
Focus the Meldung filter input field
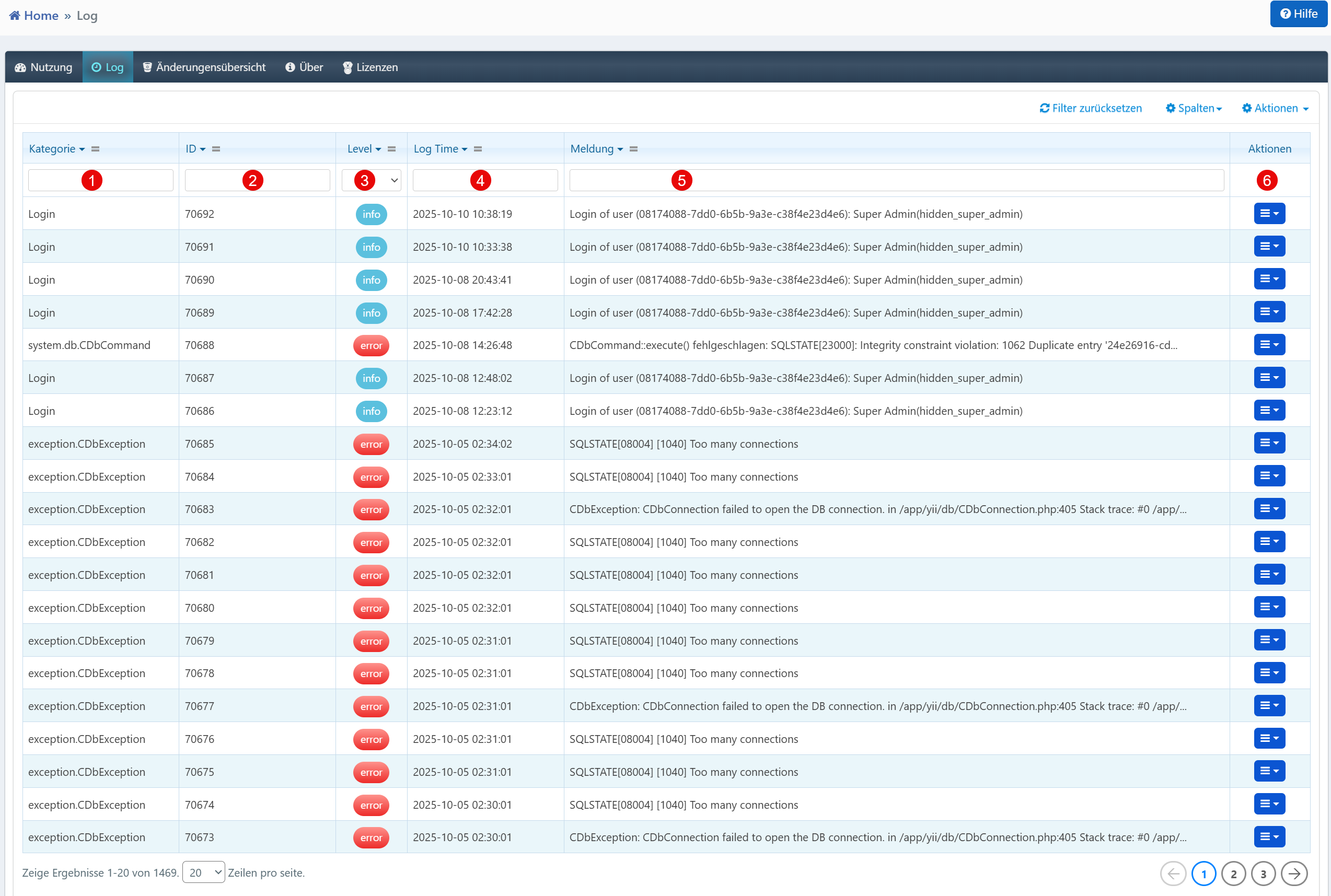pos(915,181)
